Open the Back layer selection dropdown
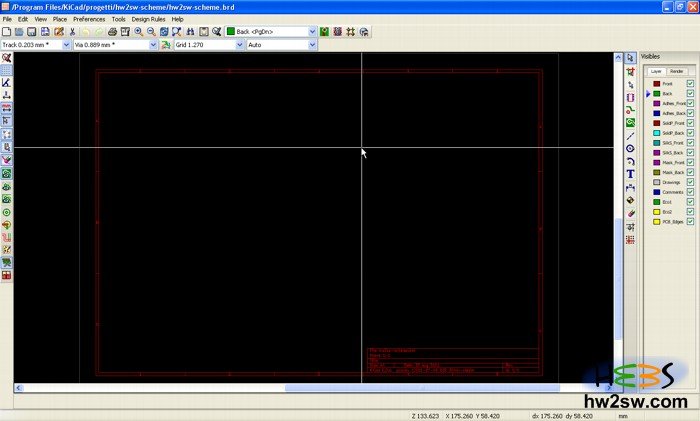The width and height of the screenshot is (700, 421). (x=312, y=32)
